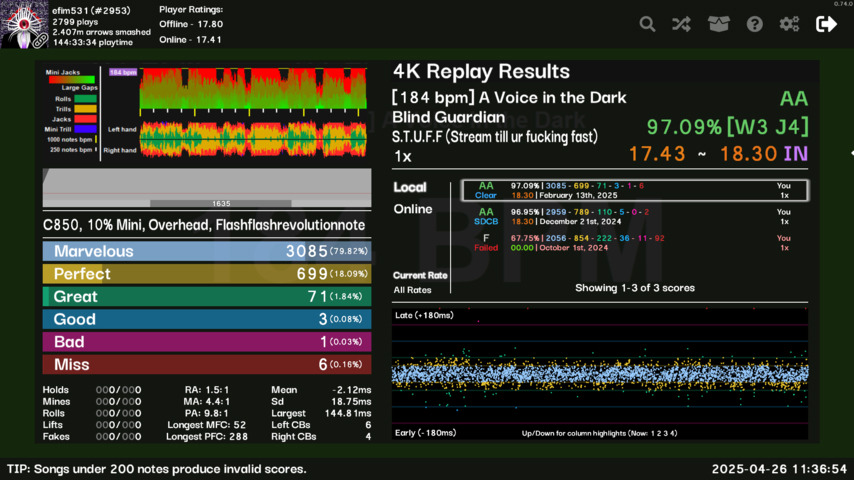Click the Marvelous judgment bar
The image size is (854, 480).
pyautogui.click(x=206, y=251)
